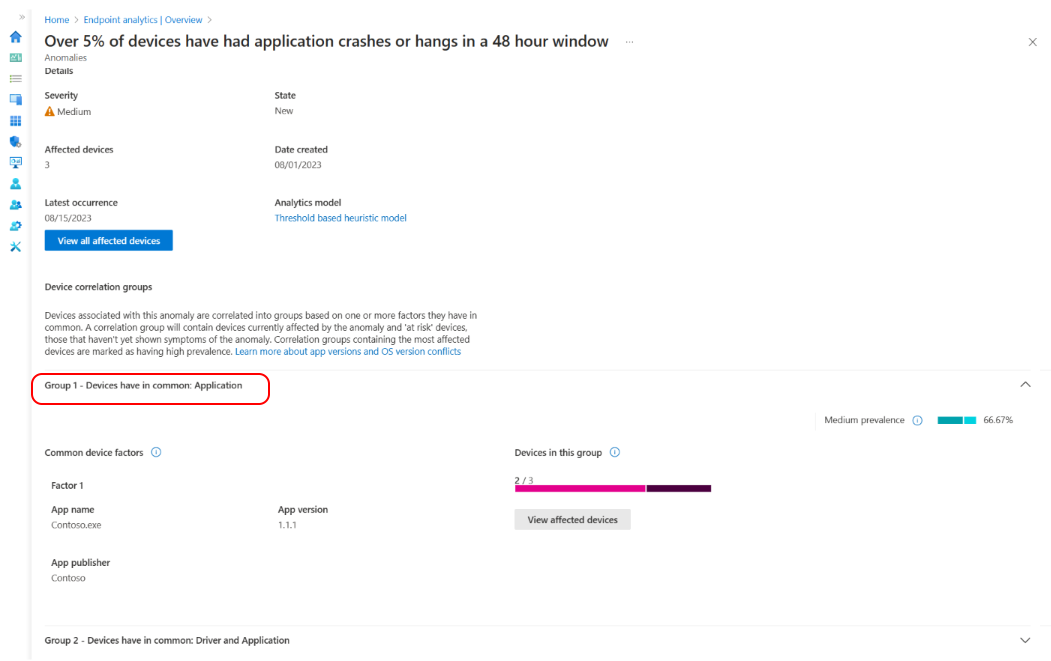Open the Home icon in sidebar
Image resolution: width=1051 pixels, height=661 pixels.
click(15, 37)
